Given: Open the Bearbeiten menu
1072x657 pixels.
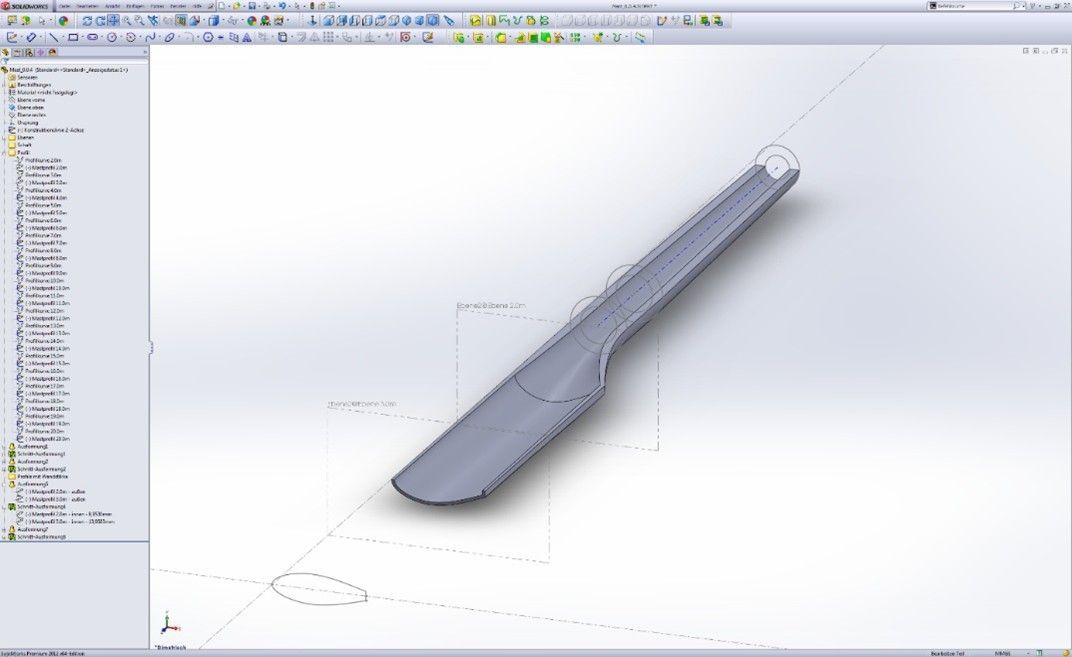Looking at the screenshot, I should pos(86,5).
